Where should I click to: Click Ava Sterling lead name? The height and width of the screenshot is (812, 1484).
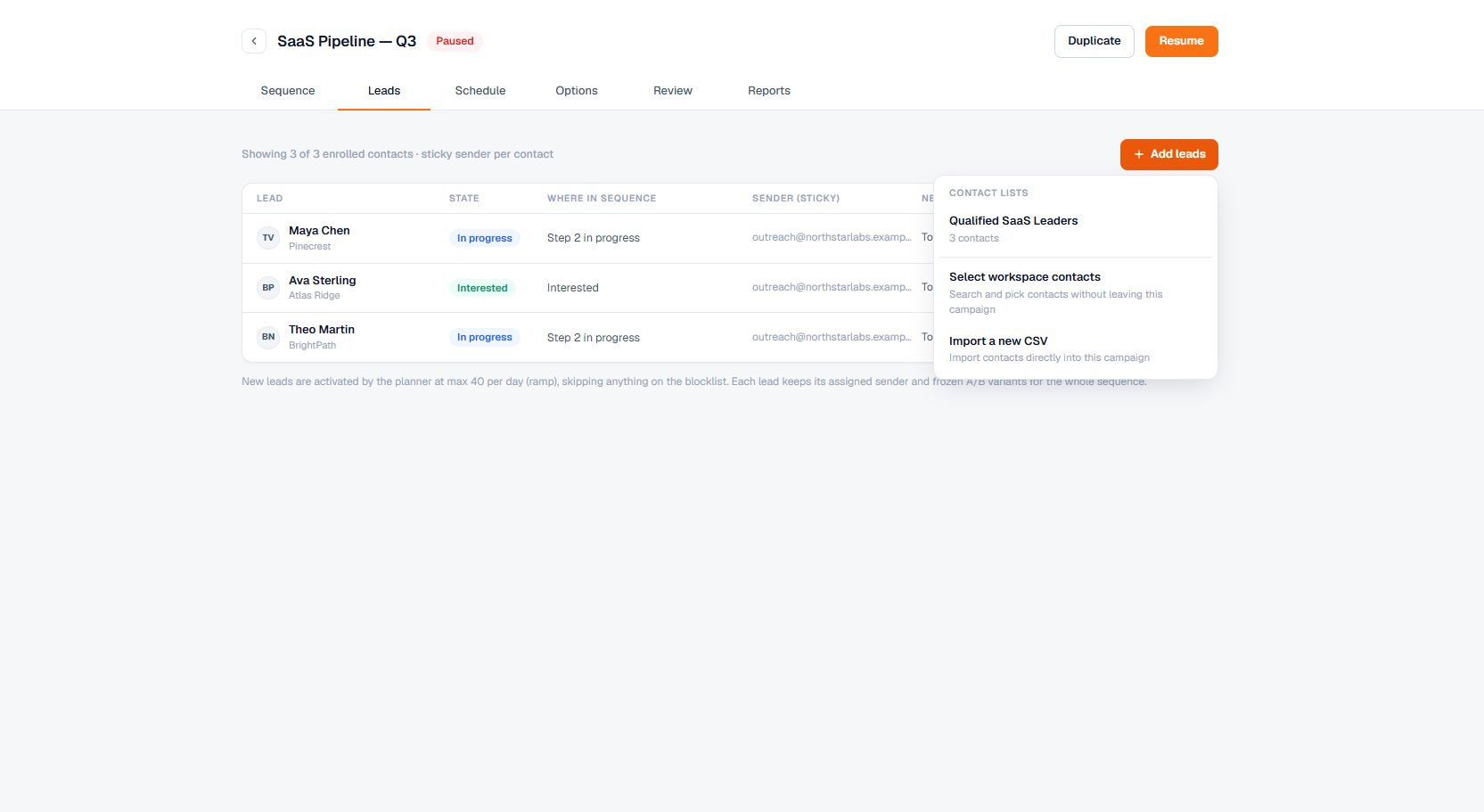tap(322, 280)
